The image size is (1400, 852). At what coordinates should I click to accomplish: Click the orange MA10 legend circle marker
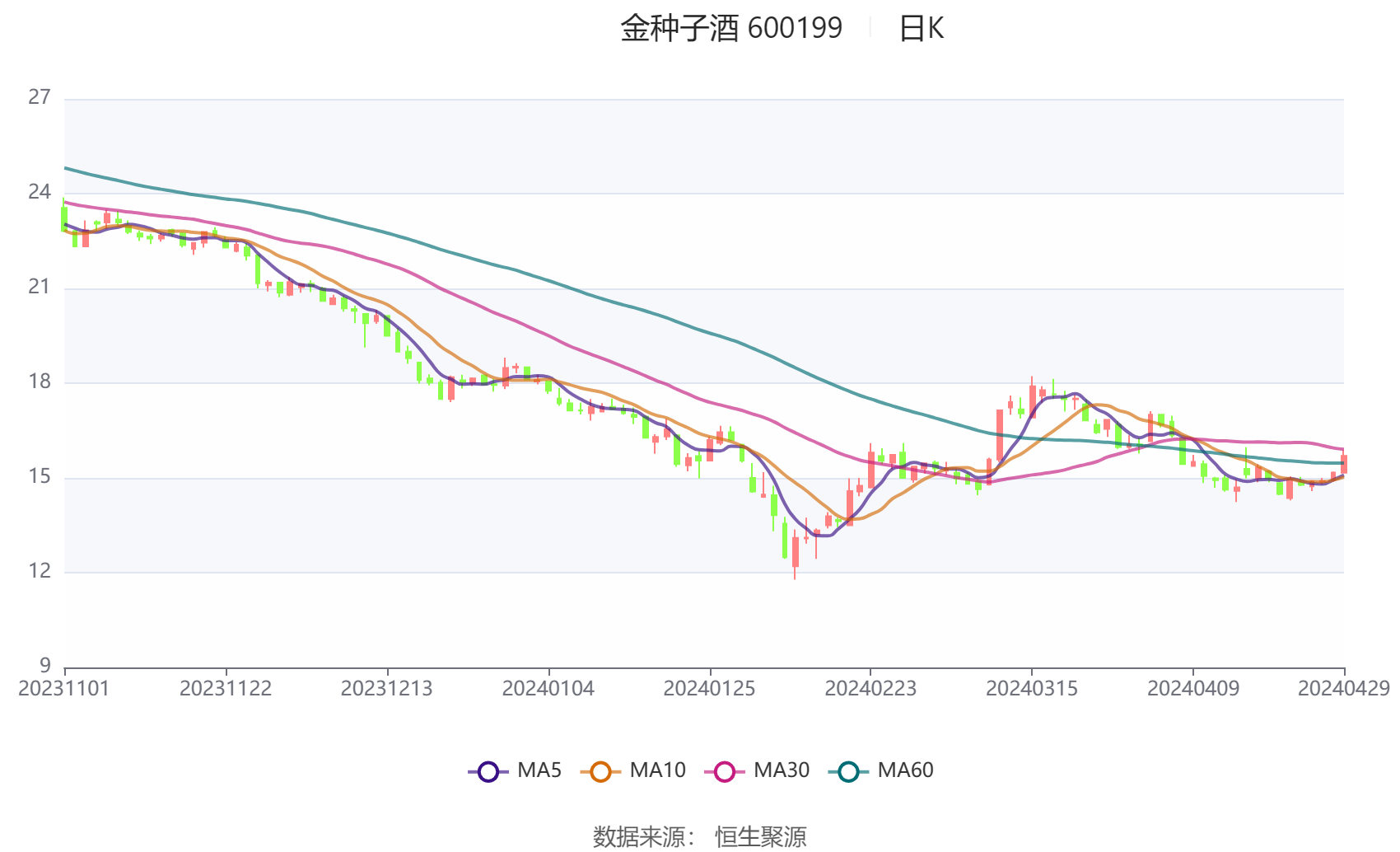(600, 772)
